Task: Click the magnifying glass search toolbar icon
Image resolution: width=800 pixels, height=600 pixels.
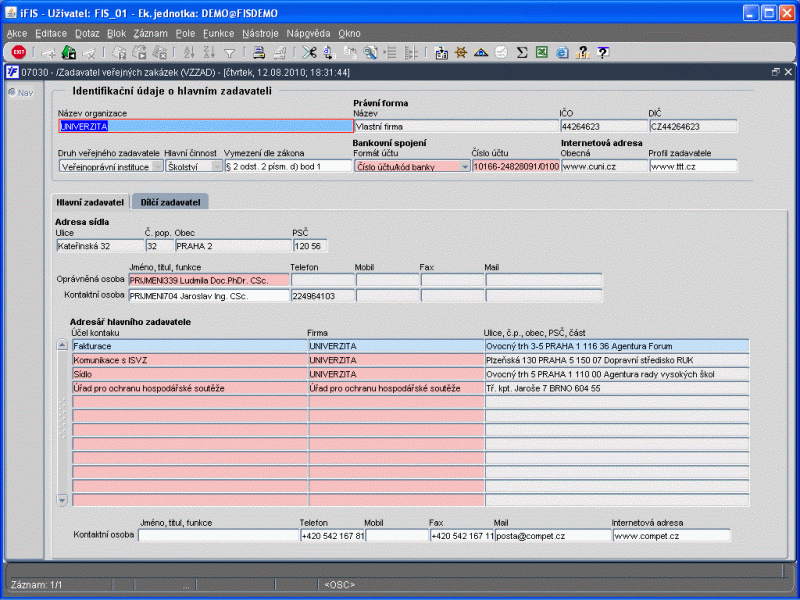Action: 370,52
